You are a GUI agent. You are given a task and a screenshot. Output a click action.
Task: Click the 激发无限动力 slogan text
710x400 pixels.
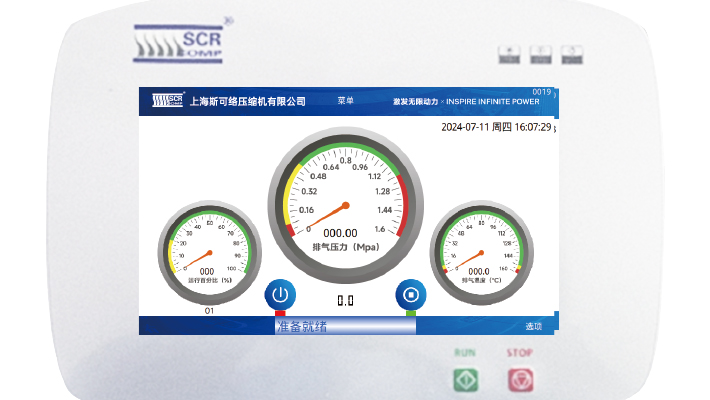tap(415, 101)
